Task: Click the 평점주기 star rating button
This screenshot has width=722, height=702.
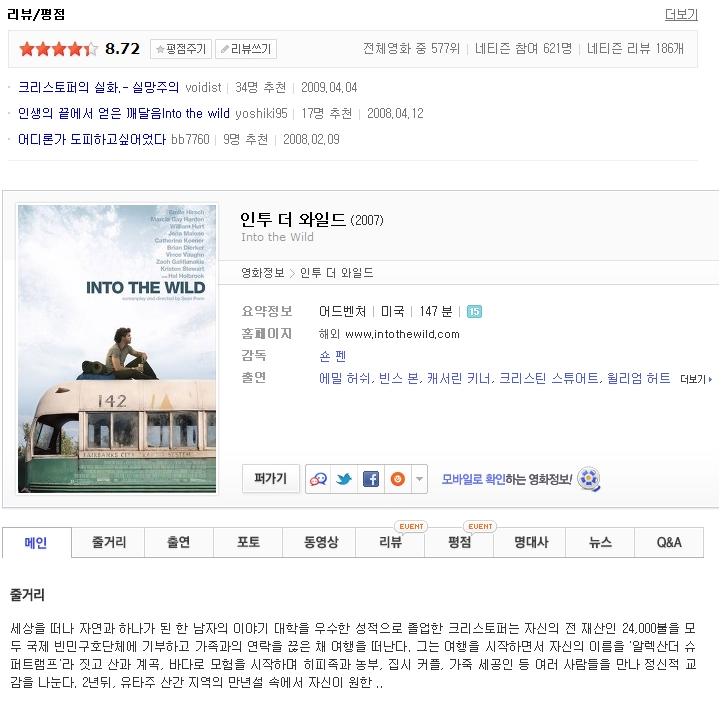Action: [x=181, y=49]
